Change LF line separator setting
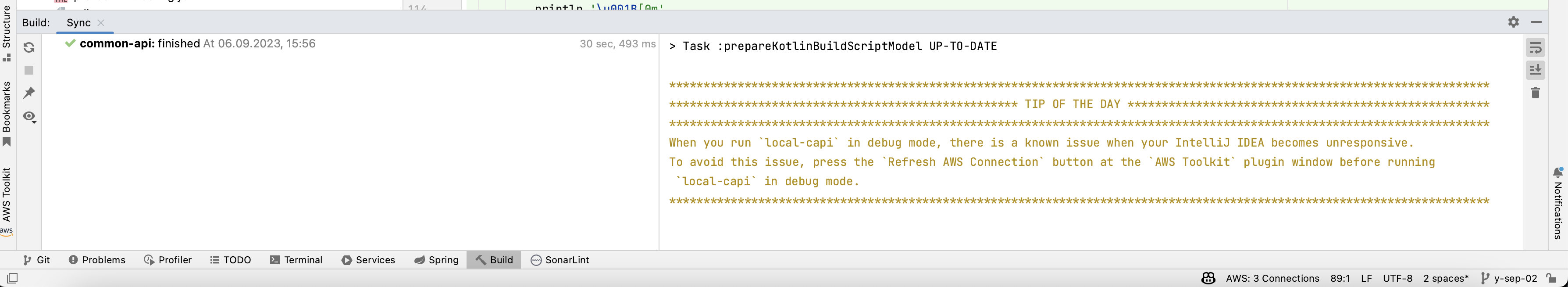Screen dimensions: 1568x287 [x=1367, y=279]
